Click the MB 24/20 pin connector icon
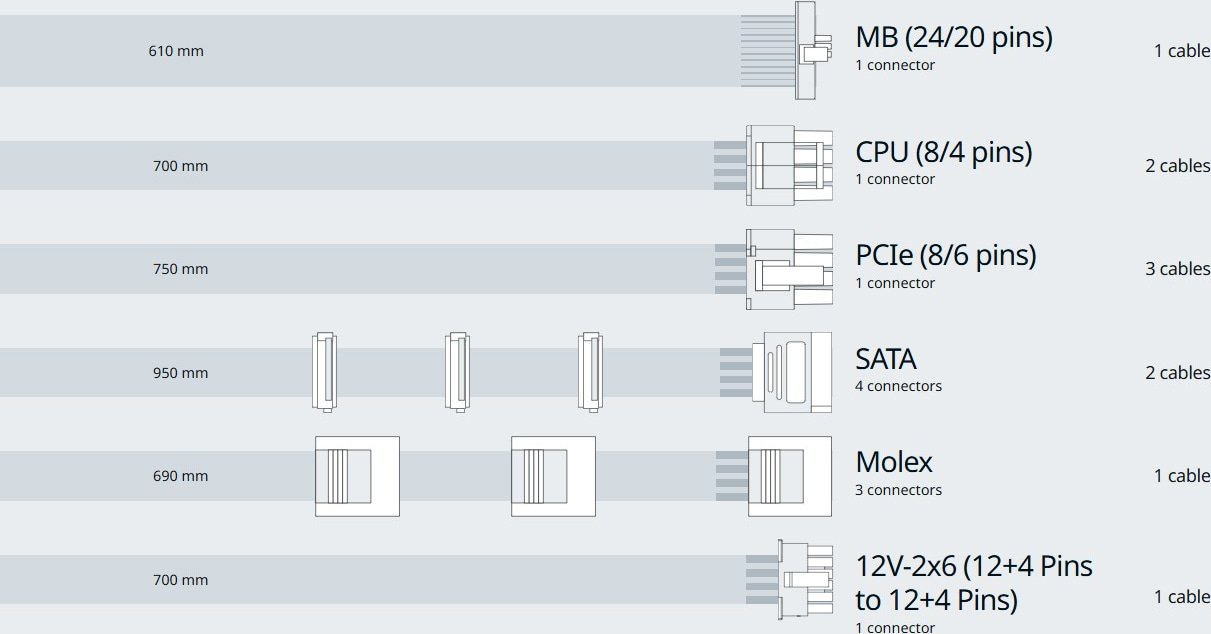1211x634 pixels. point(787,50)
